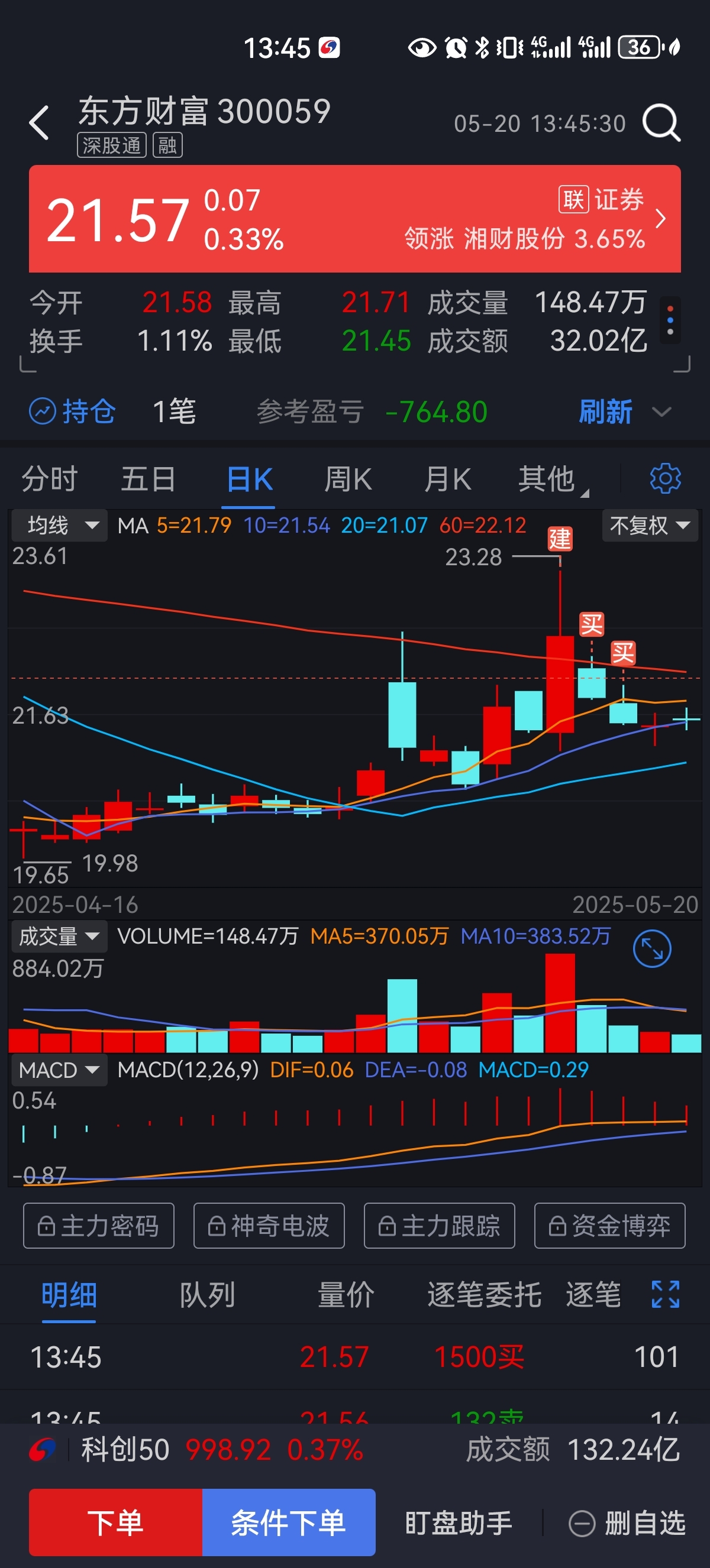Open the 均线 indicator dropdown
This screenshot has height=1568, width=710.
(x=60, y=524)
